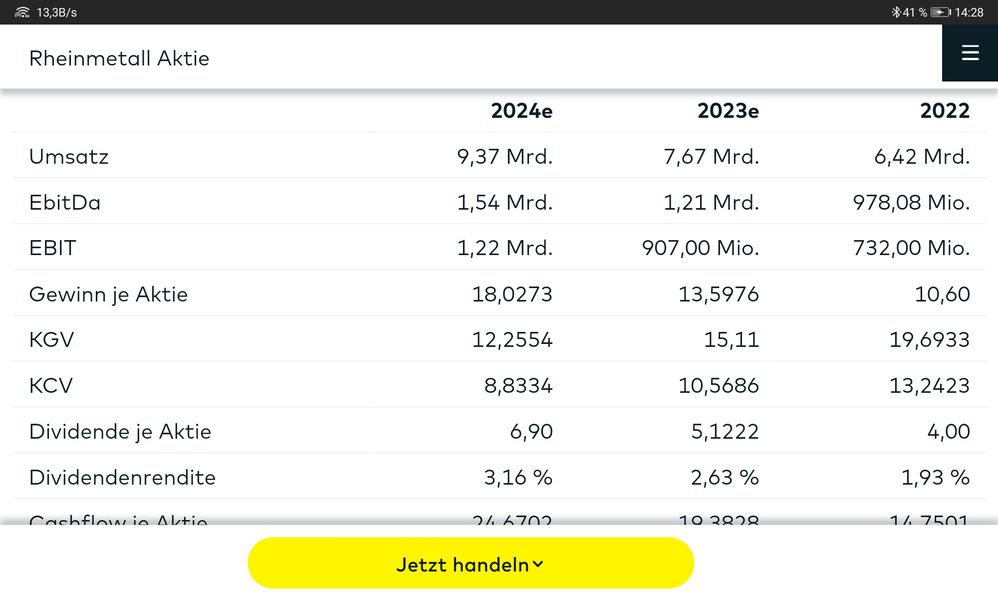Tap the Wi-Fi status icon

pos(22,12)
